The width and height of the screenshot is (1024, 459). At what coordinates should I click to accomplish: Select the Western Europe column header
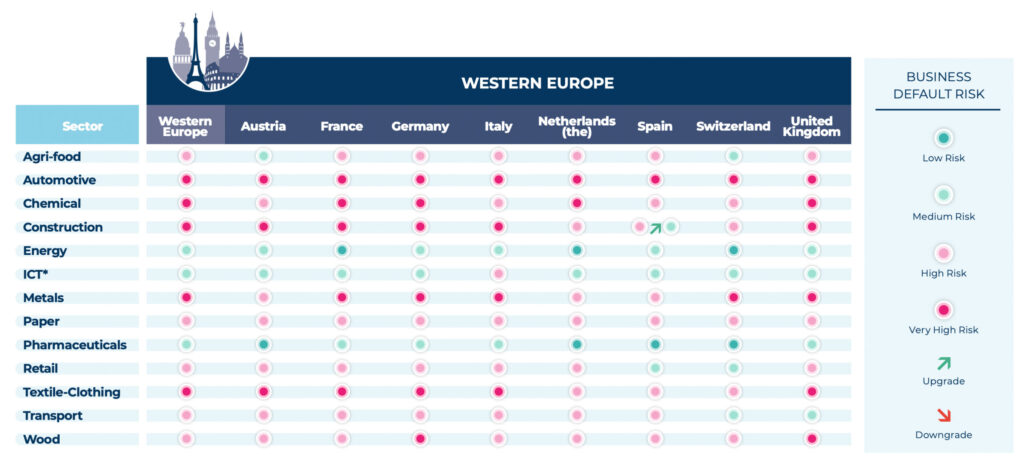click(185, 126)
